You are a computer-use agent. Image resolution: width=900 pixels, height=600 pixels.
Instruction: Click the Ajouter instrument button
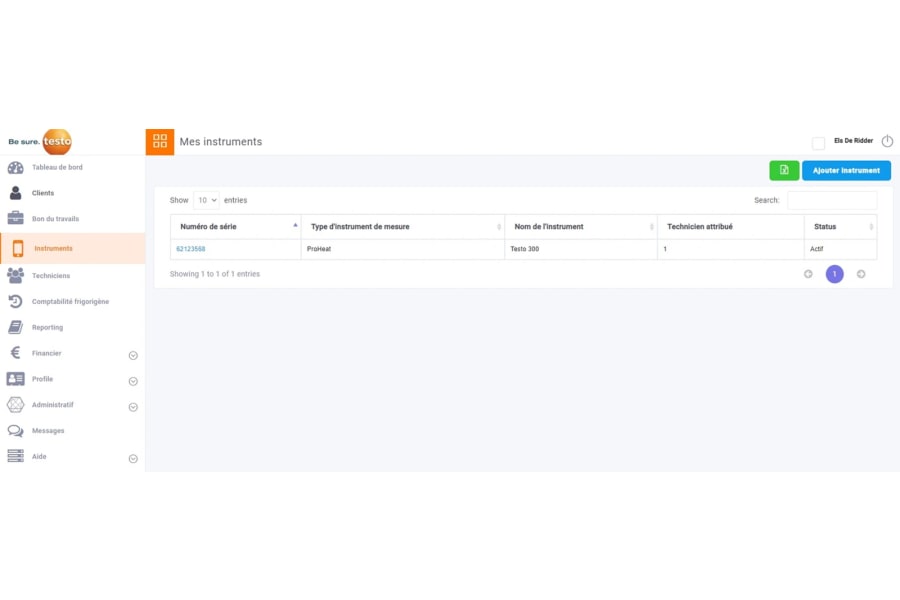click(x=846, y=170)
